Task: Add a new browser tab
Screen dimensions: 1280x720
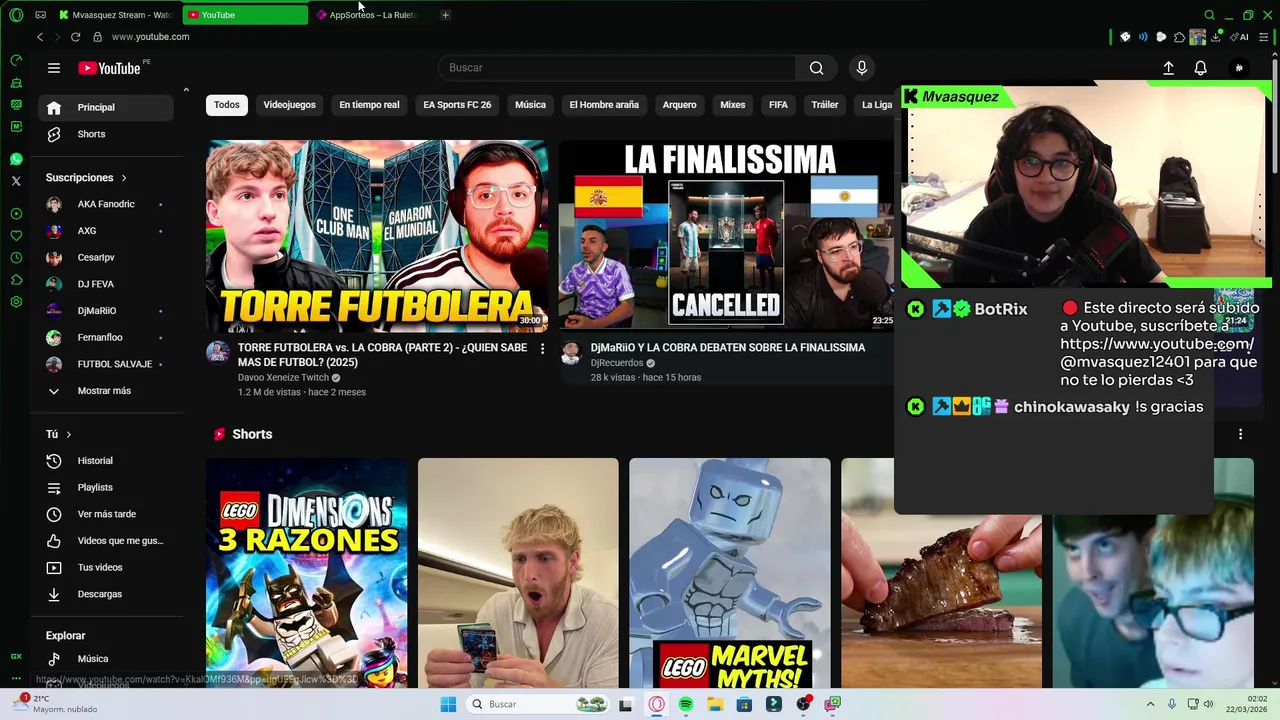Action: 445,15
